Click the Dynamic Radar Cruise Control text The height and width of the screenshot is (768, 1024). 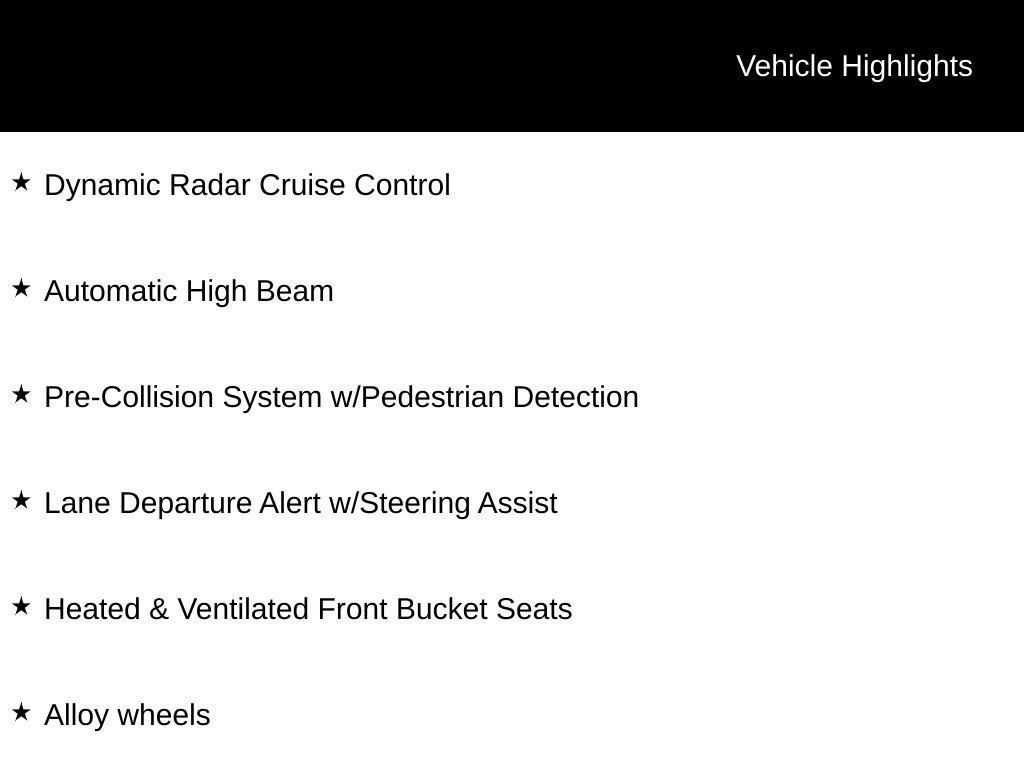tap(248, 185)
